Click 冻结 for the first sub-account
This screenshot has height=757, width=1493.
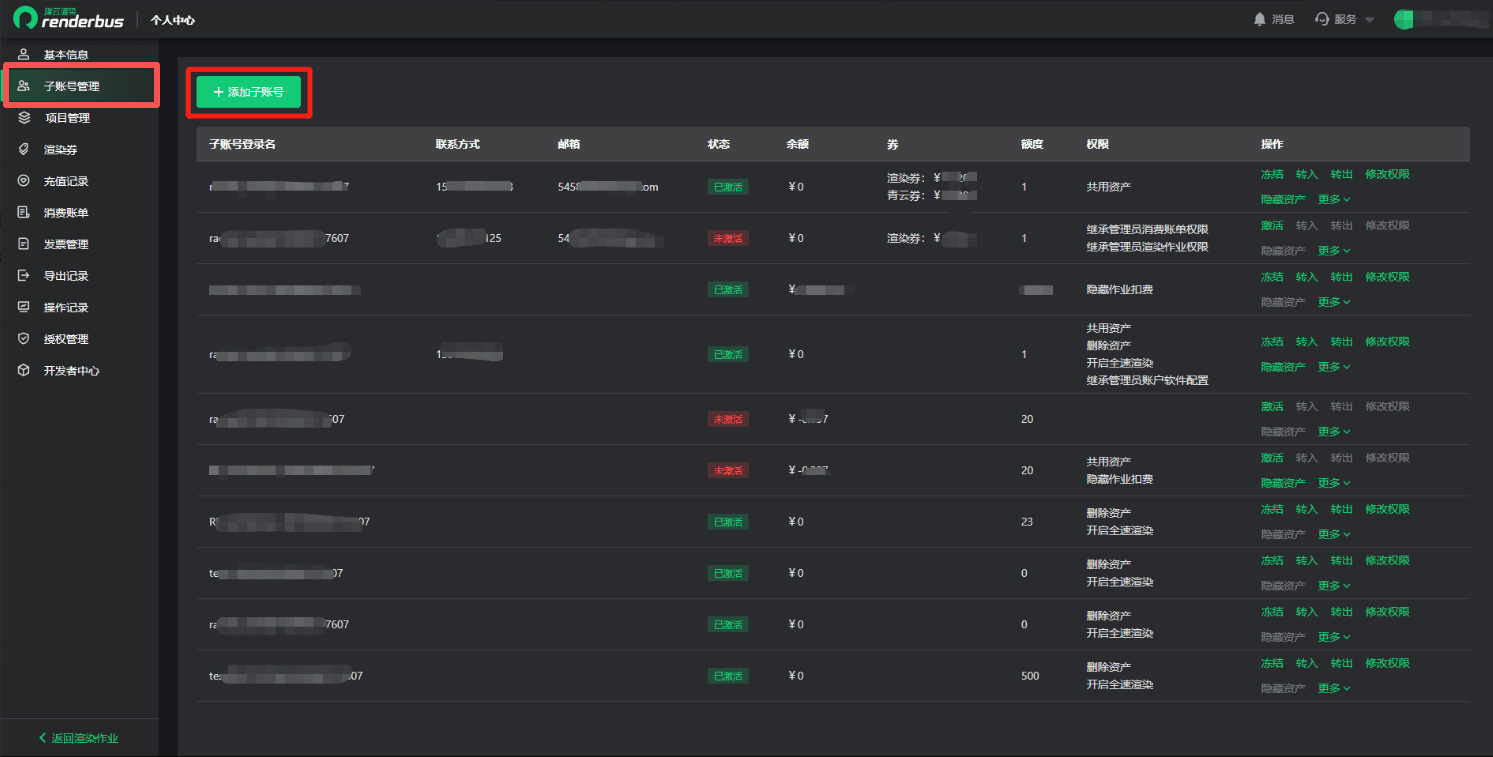point(1271,174)
